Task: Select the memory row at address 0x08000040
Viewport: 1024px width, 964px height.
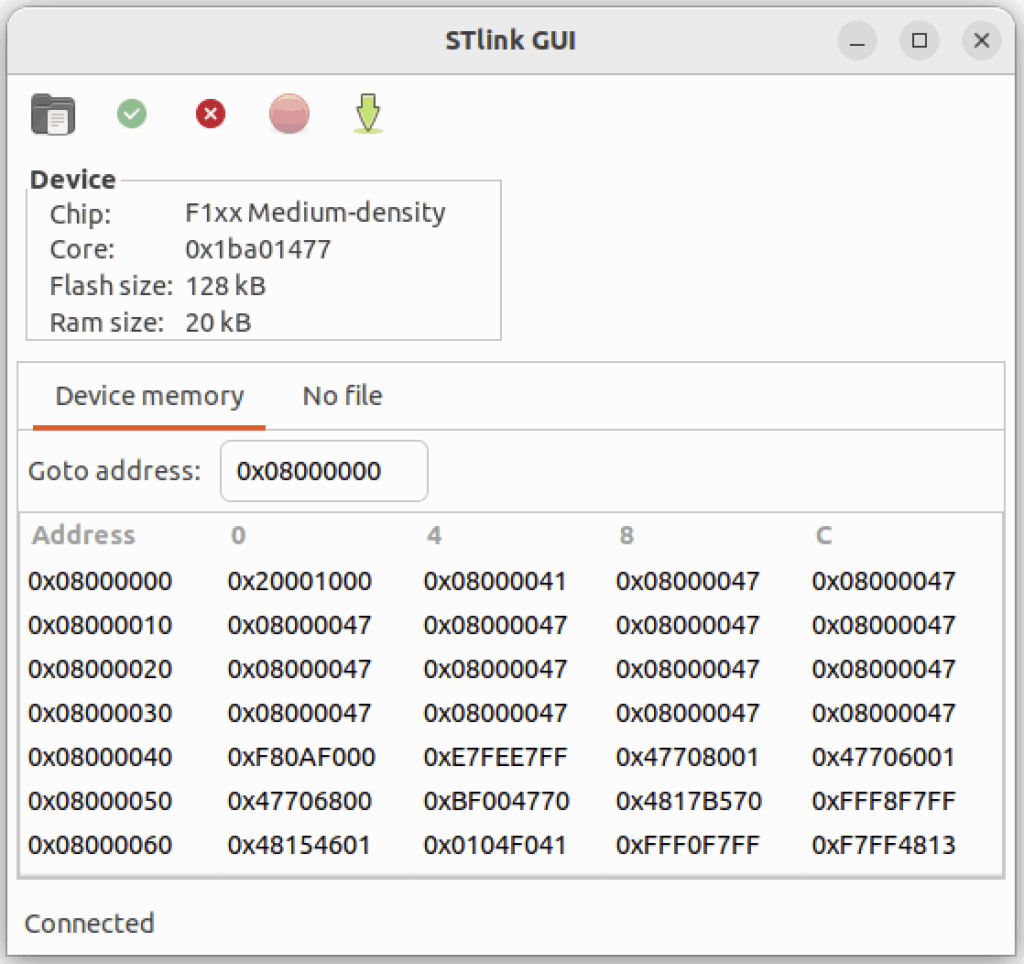Action: pos(100,757)
